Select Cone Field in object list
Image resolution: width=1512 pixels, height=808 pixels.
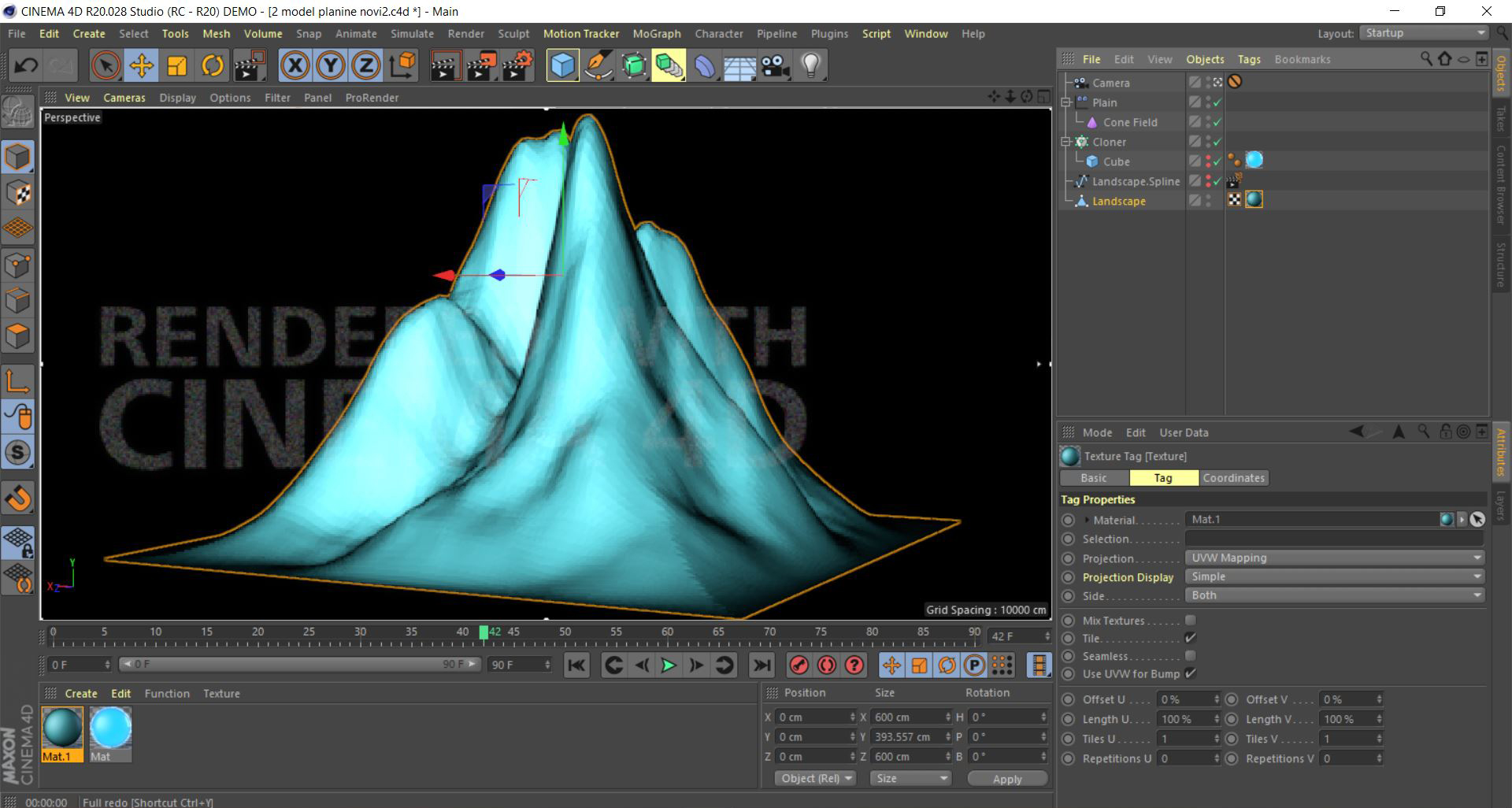tap(1130, 122)
